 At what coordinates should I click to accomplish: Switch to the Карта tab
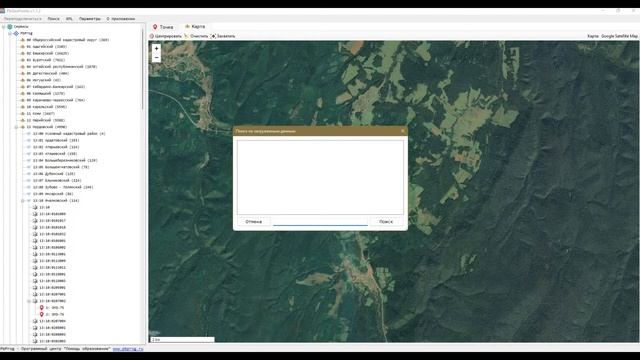(x=195, y=27)
